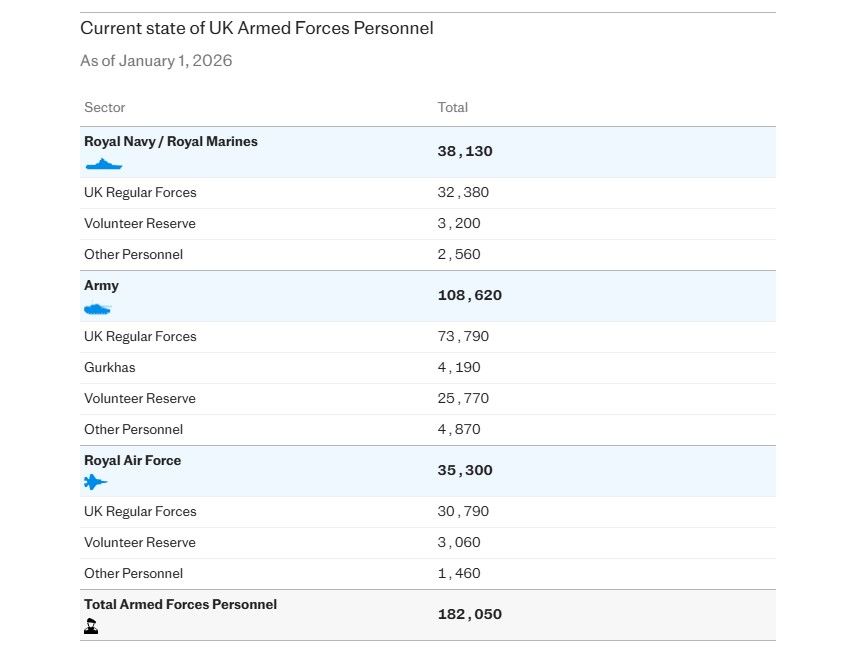Image resolution: width=848 pixels, height=660 pixels.
Task: Click the value 73,790 for Army regular forces
Action: click(x=463, y=336)
